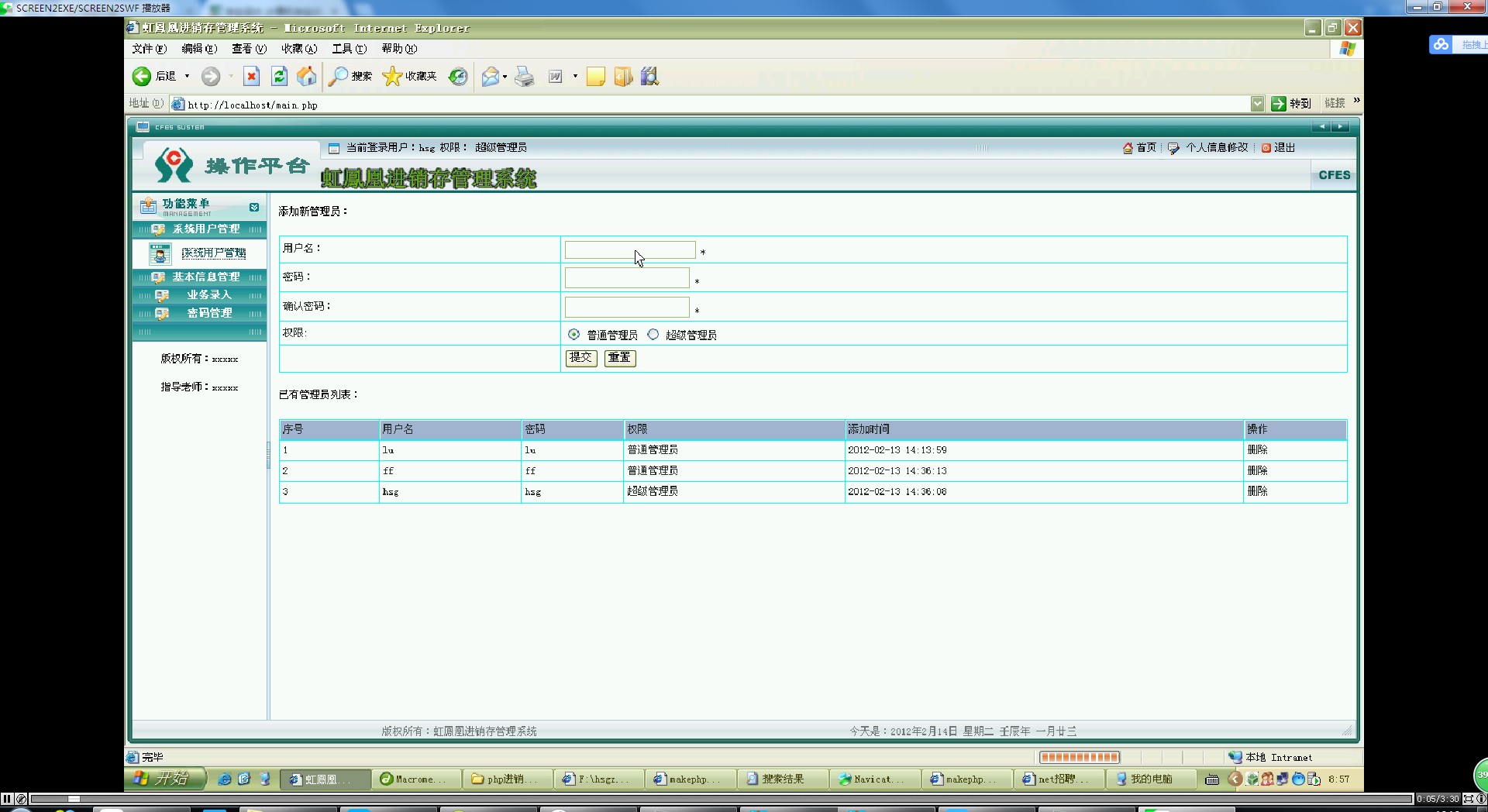
Task: Expand the 基本信息管理 menu section
Action: [199, 277]
